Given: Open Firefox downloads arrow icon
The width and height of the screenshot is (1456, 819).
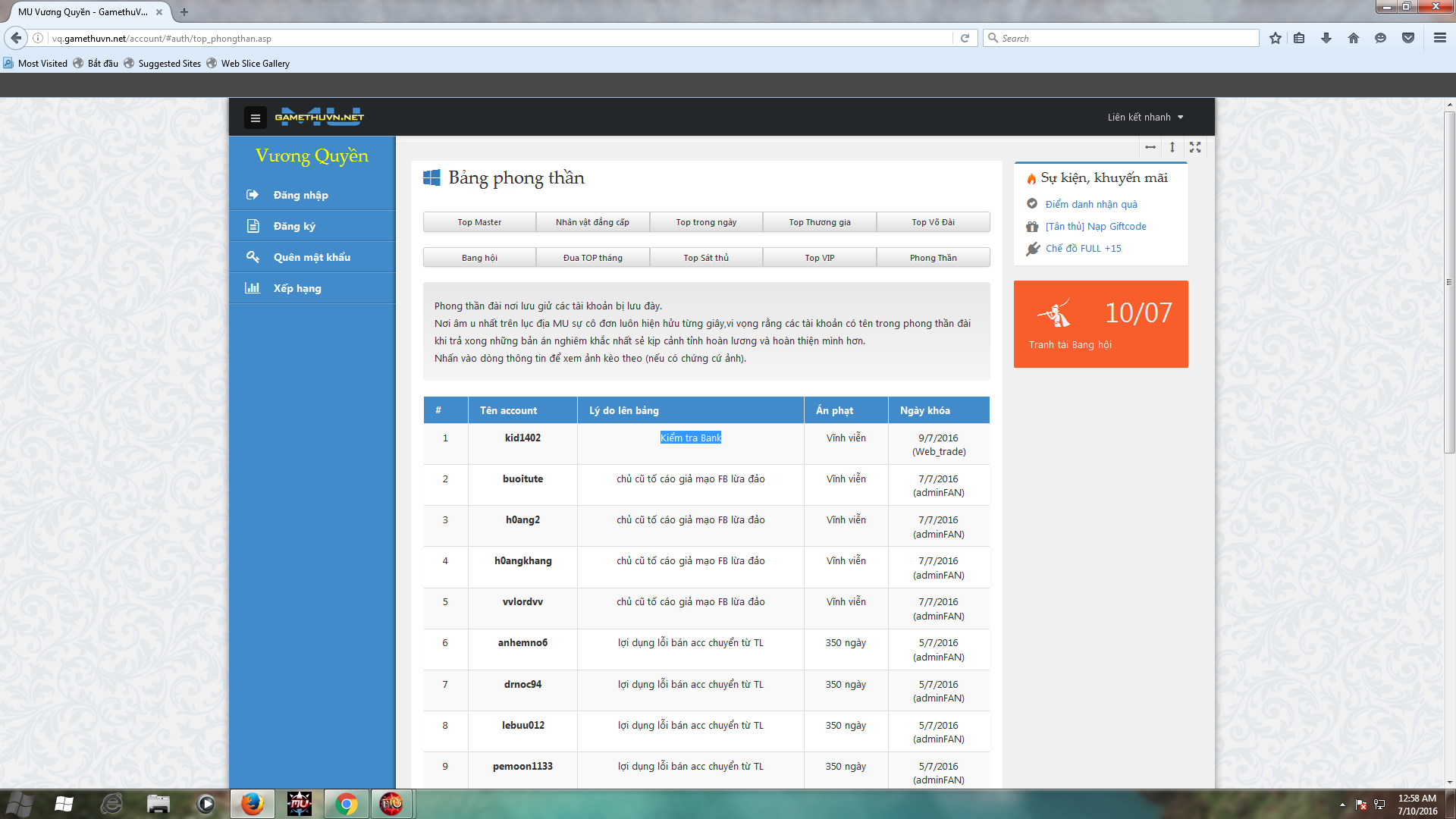Looking at the screenshot, I should click(1326, 38).
